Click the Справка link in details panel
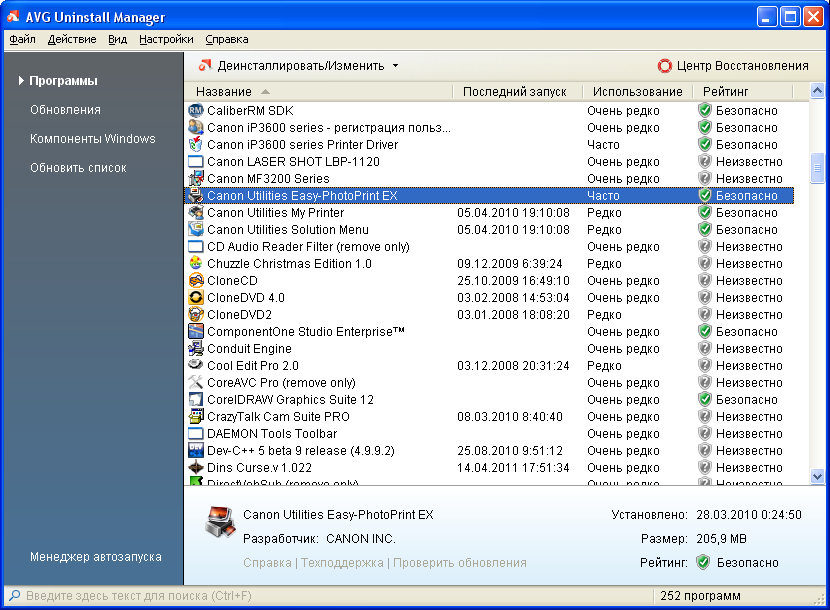Screen dimensions: 830x610 267,562
